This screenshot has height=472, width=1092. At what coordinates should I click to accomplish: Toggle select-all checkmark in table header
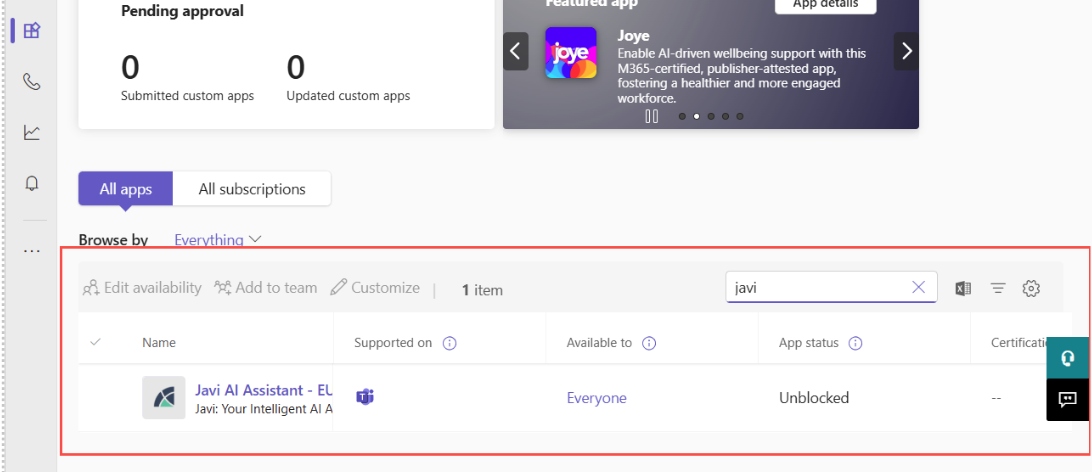(96, 342)
